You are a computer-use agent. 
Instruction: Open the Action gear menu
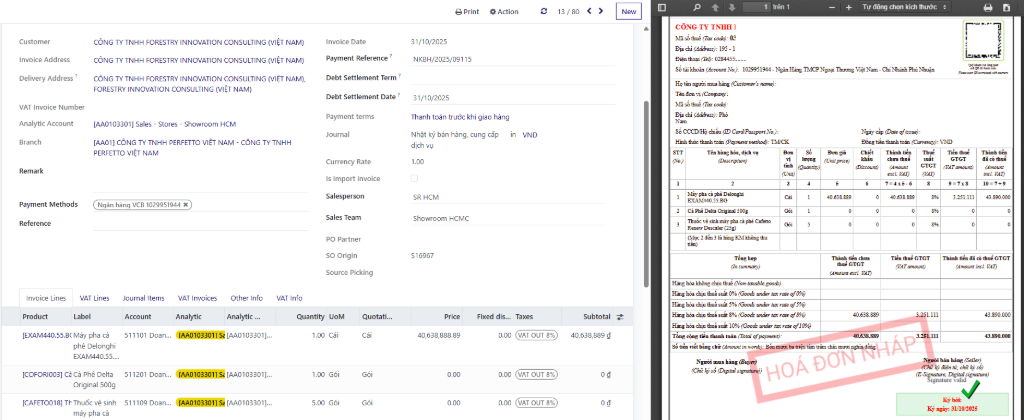[x=504, y=12]
